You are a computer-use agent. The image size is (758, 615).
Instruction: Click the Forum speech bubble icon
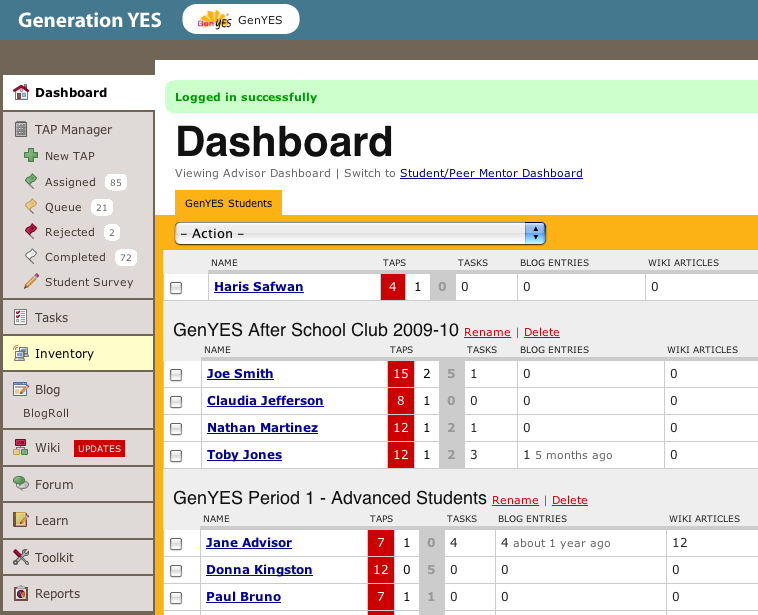[x=21, y=483]
